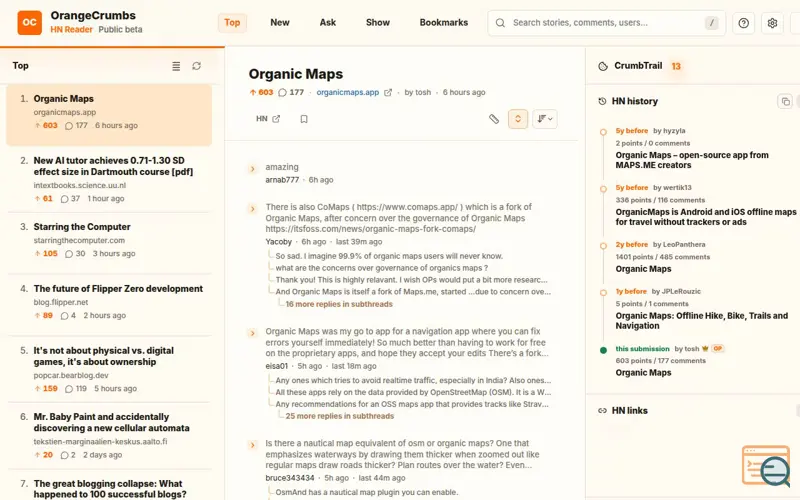Click the comment bubble icon beside 119
This screenshot has width=800, height=500.
(x=69, y=389)
